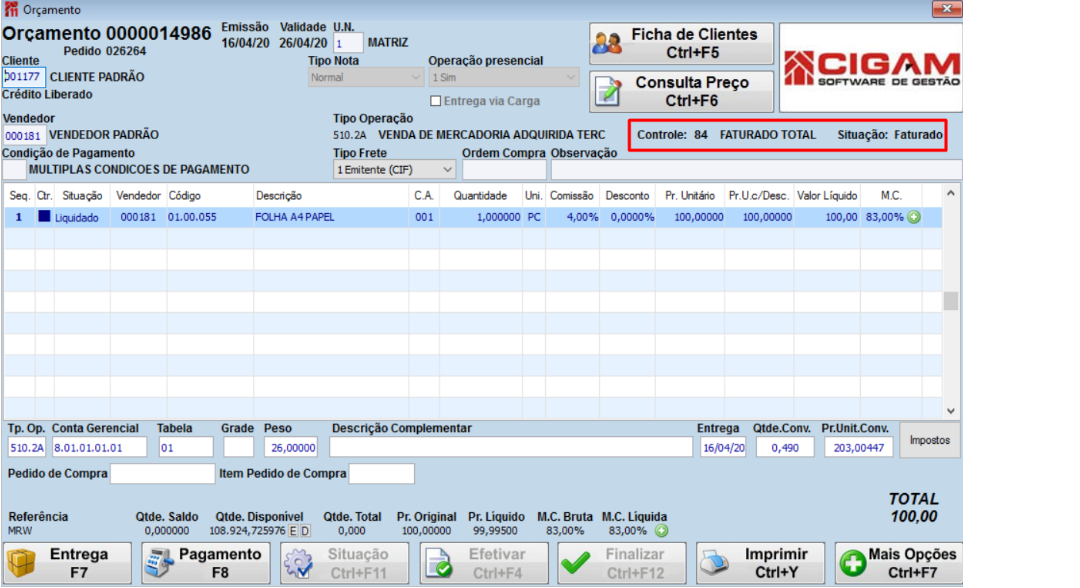Click the Pr. Unitário 100,00000 cell
Viewport: 1080px width, 588px height.
pyautogui.click(x=690, y=217)
